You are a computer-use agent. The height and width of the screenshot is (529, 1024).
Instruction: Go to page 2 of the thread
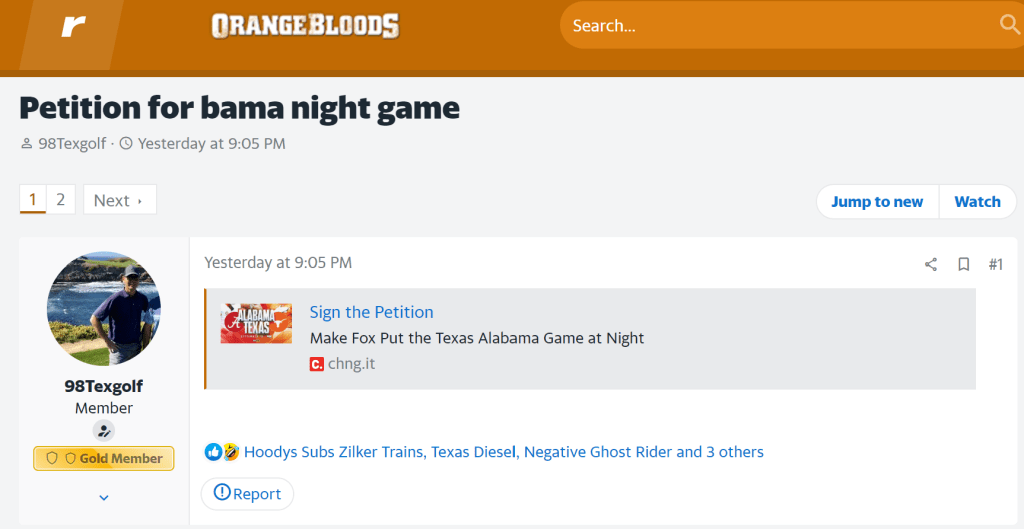pyautogui.click(x=60, y=200)
